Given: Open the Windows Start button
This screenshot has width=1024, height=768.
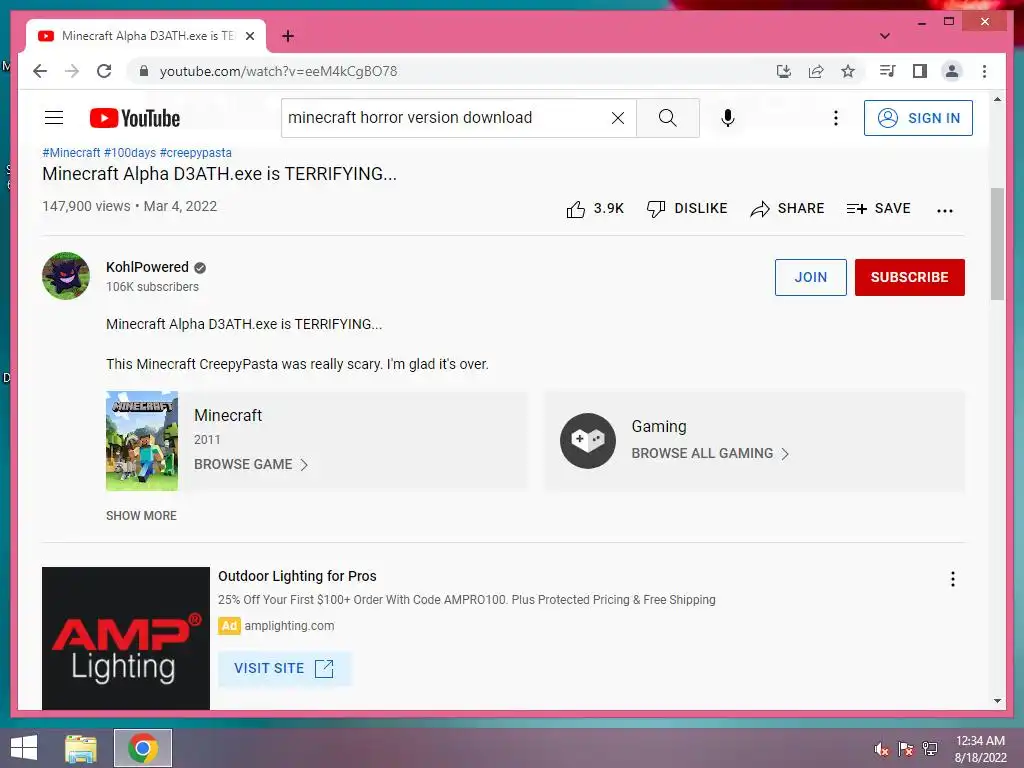Looking at the screenshot, I should coord(24,748).
